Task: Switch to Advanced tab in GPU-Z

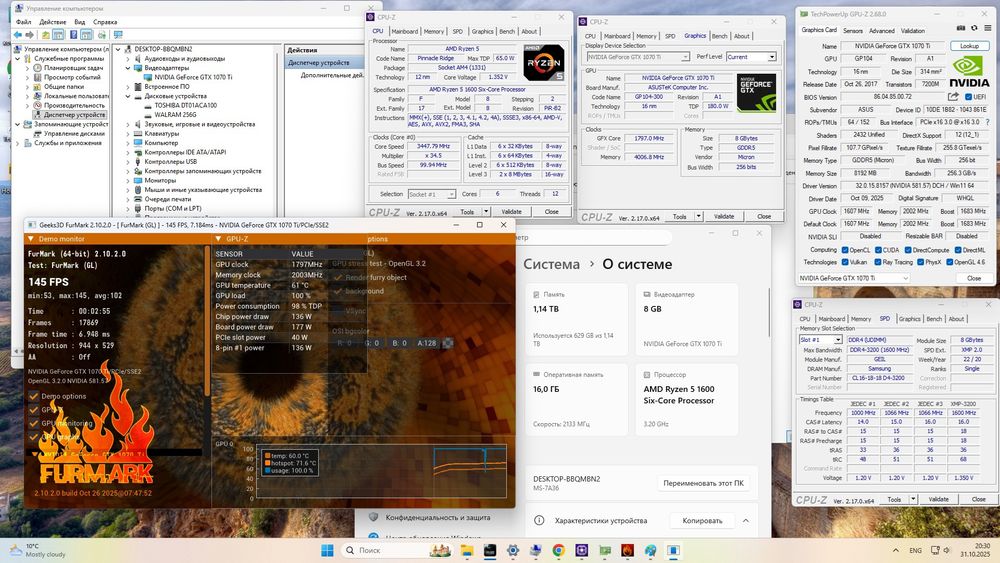Action: click(881, 31)
